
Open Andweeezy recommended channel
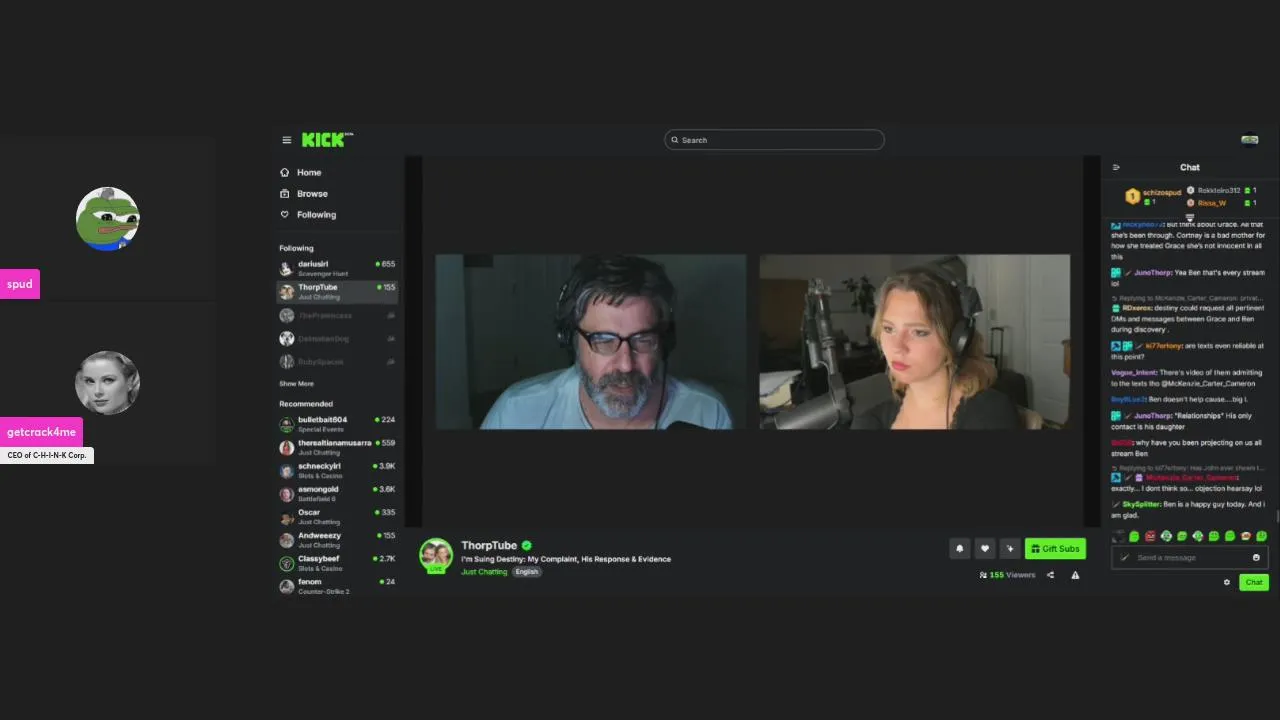click(x=337, y=539)
